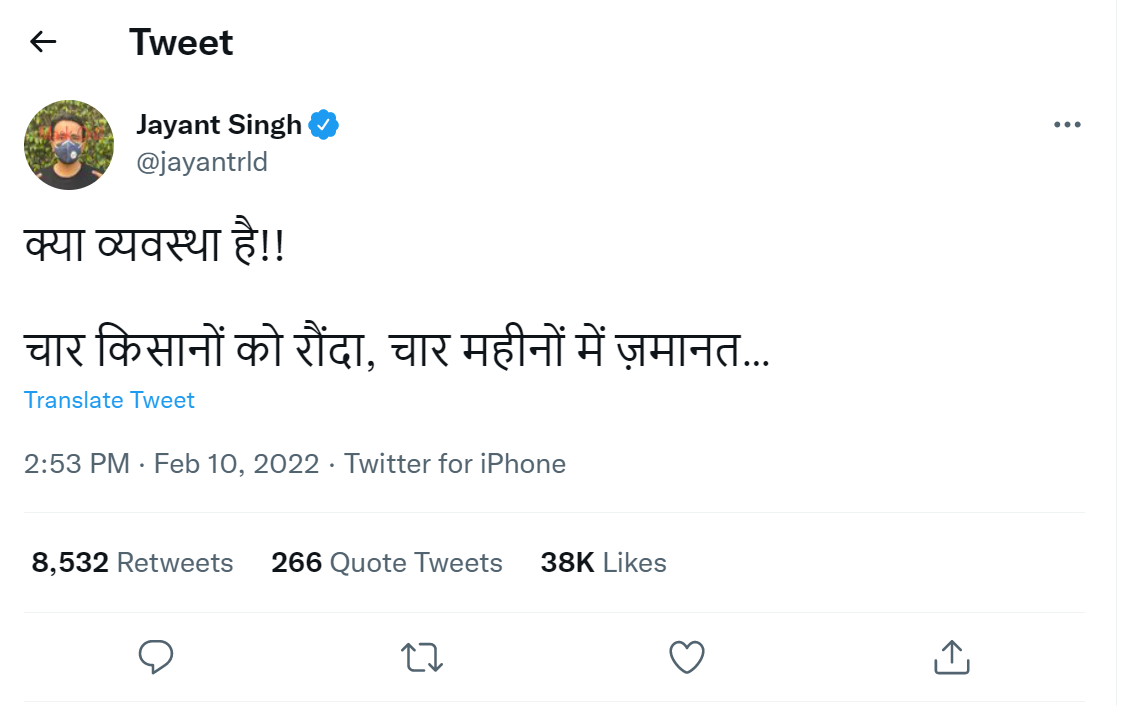The height and width of the screenshot is (706, 1124).
Task: Open Jayant Singh's profile picture
Action: pyautogui.click(x=68, y=144)
